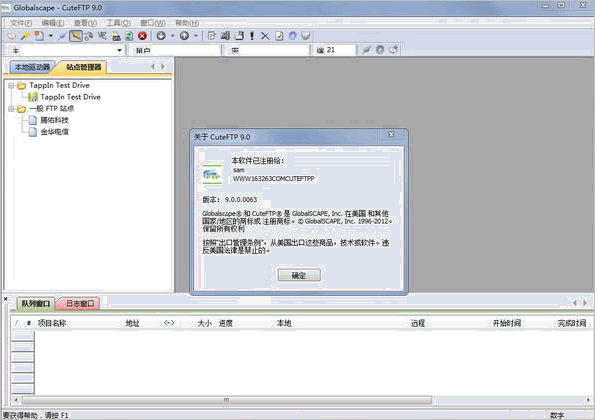Viewport: 595px width, 420px height.
Task: Click the 开始时间 column header
Action: pos(507,323)
